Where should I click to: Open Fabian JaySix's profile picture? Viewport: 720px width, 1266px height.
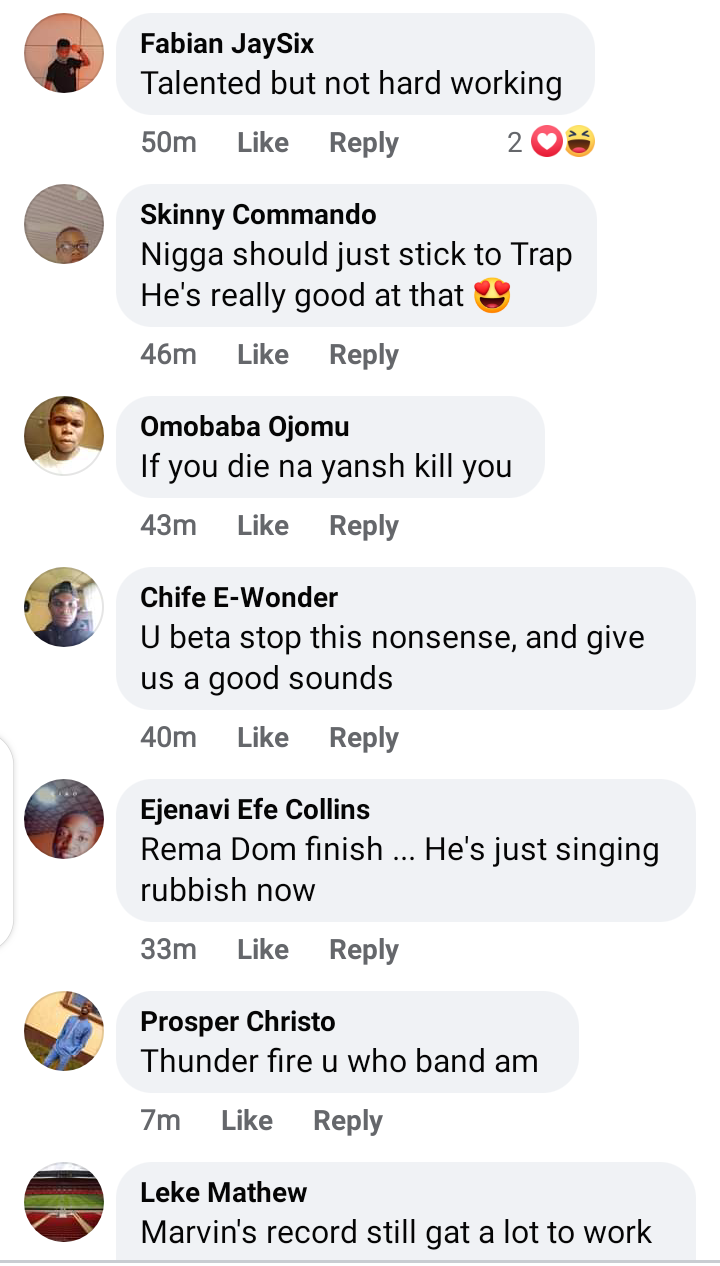(x=64, y=54)
